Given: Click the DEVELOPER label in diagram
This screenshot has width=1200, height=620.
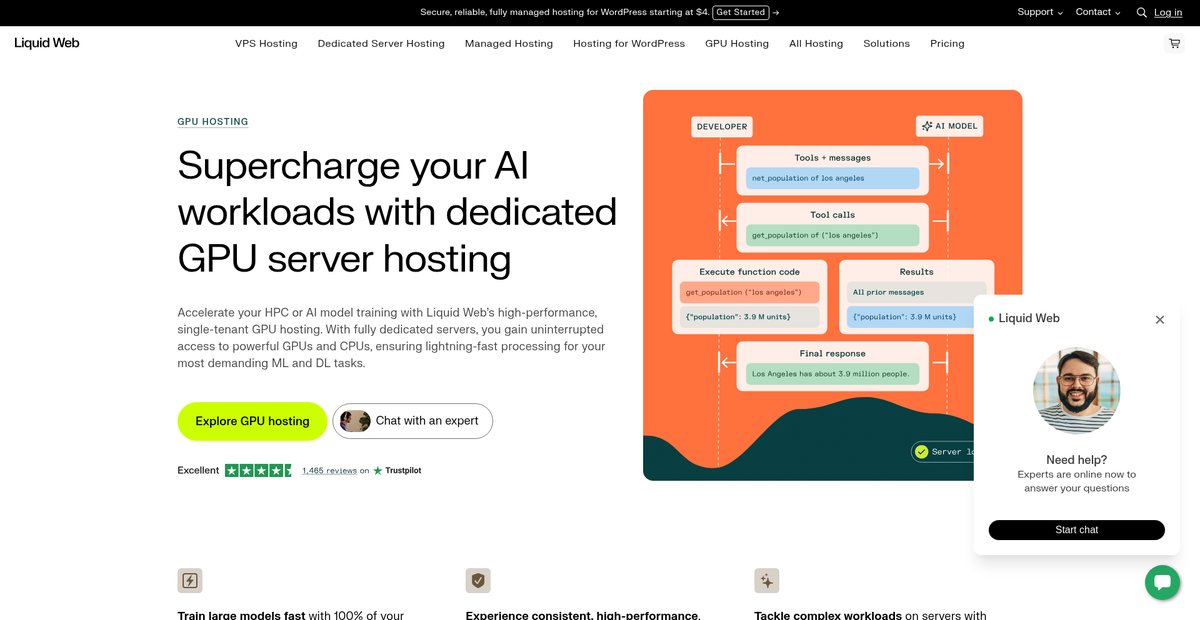Looking at the screenshot, I should pos(721,126).
